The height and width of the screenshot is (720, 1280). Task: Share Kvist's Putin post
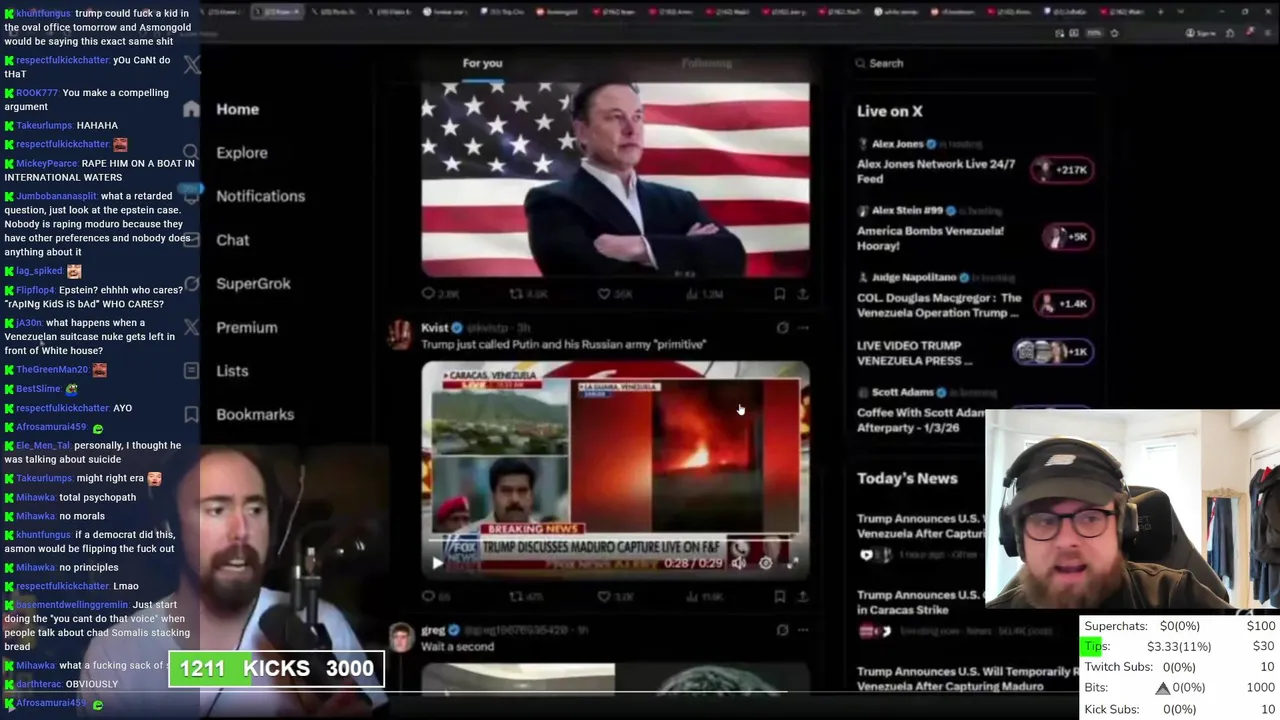tap(802, 597)
